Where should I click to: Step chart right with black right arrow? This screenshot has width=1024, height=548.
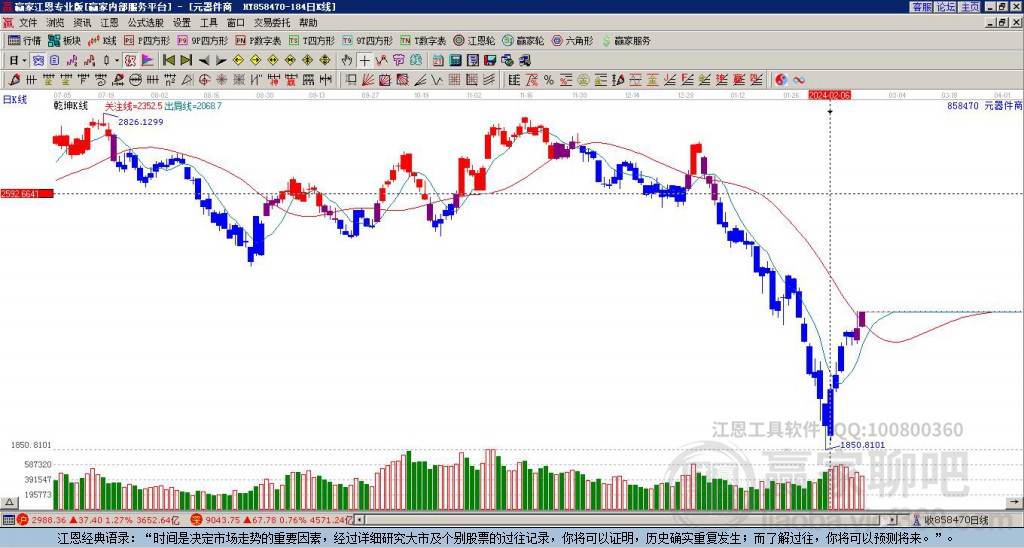[221, 61]
